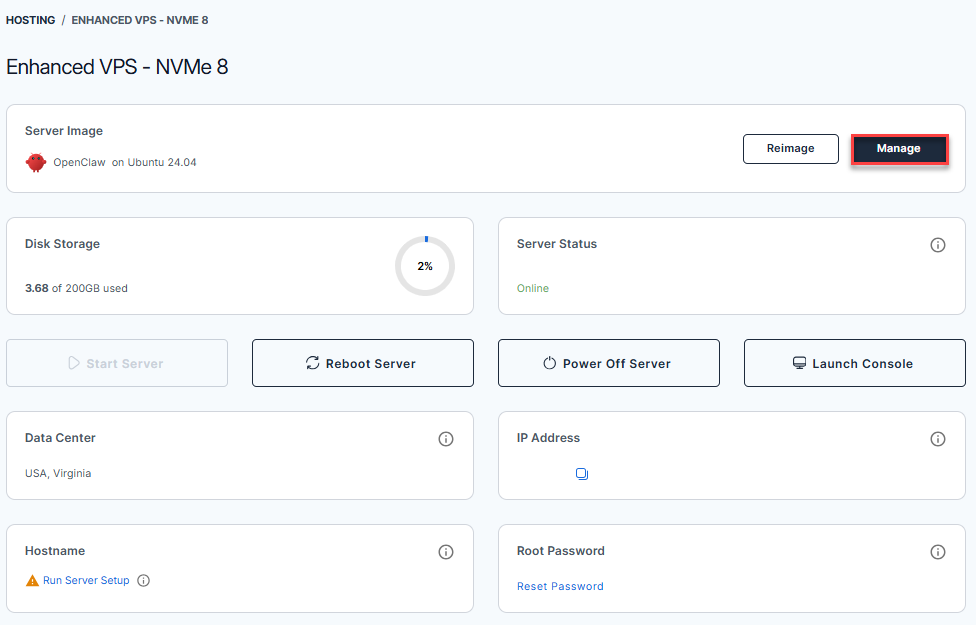Click the 'USA, Virginia' data center value
This screenshot has width=976, height=625.
point(58,473)
